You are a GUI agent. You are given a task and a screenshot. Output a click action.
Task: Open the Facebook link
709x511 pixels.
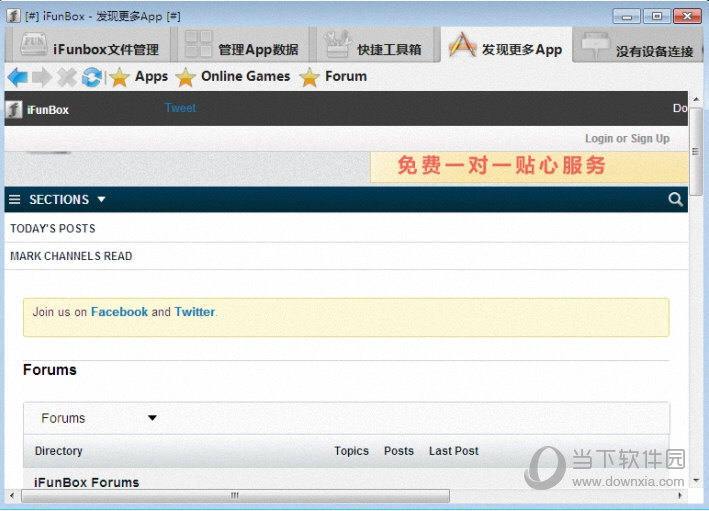click(119, 312)
